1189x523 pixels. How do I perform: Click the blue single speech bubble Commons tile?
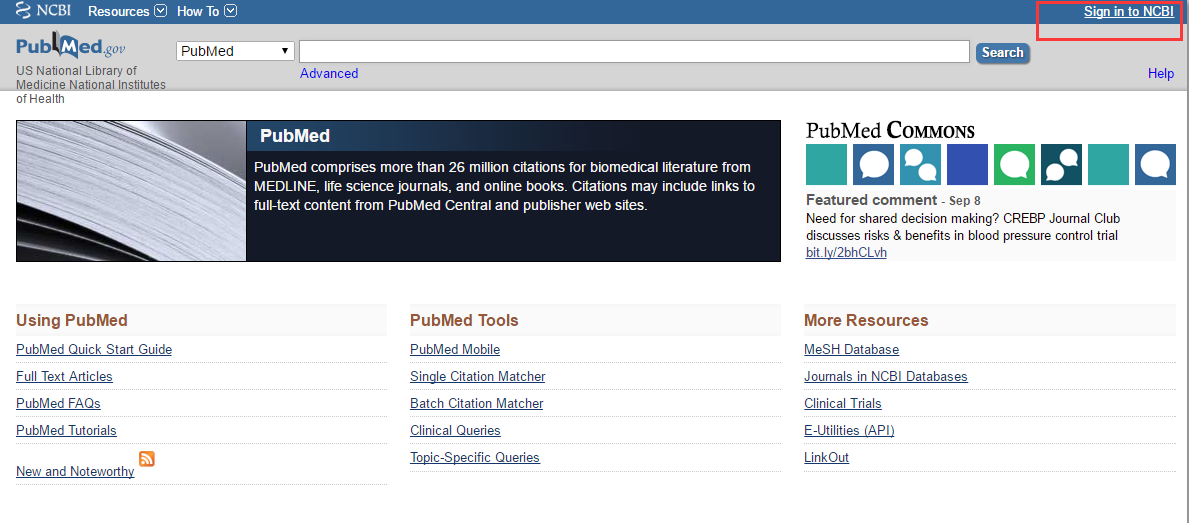click(874, 164)
